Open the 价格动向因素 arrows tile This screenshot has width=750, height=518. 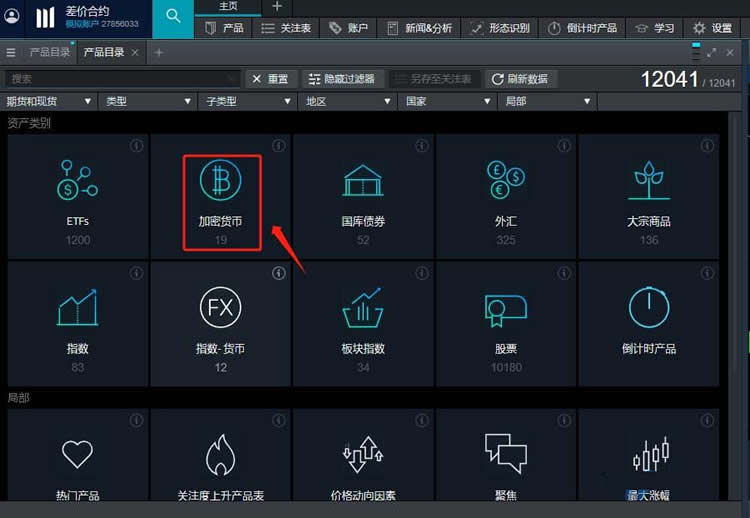(363, 455)
